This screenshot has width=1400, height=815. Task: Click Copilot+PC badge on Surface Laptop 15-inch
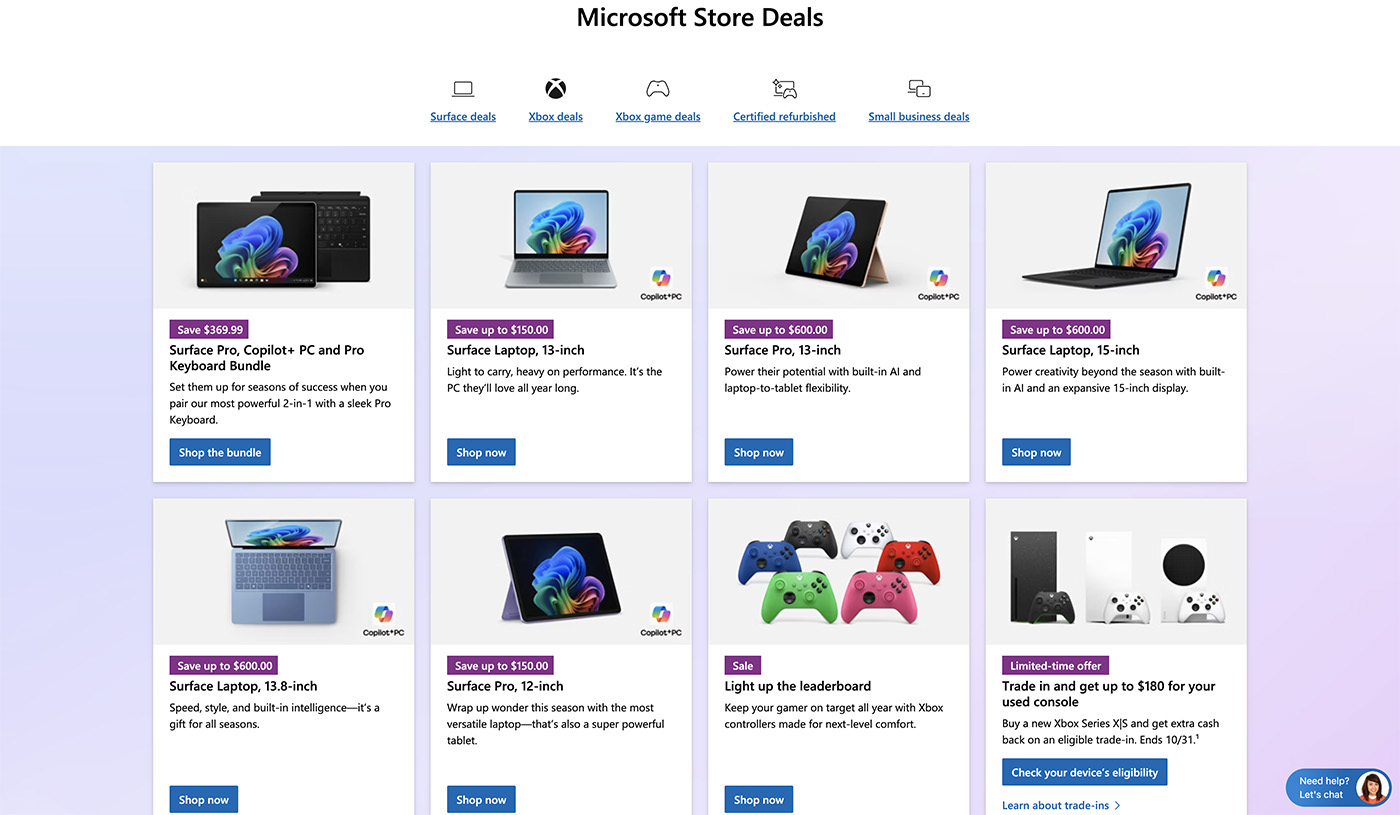[x=1216, y=284]
